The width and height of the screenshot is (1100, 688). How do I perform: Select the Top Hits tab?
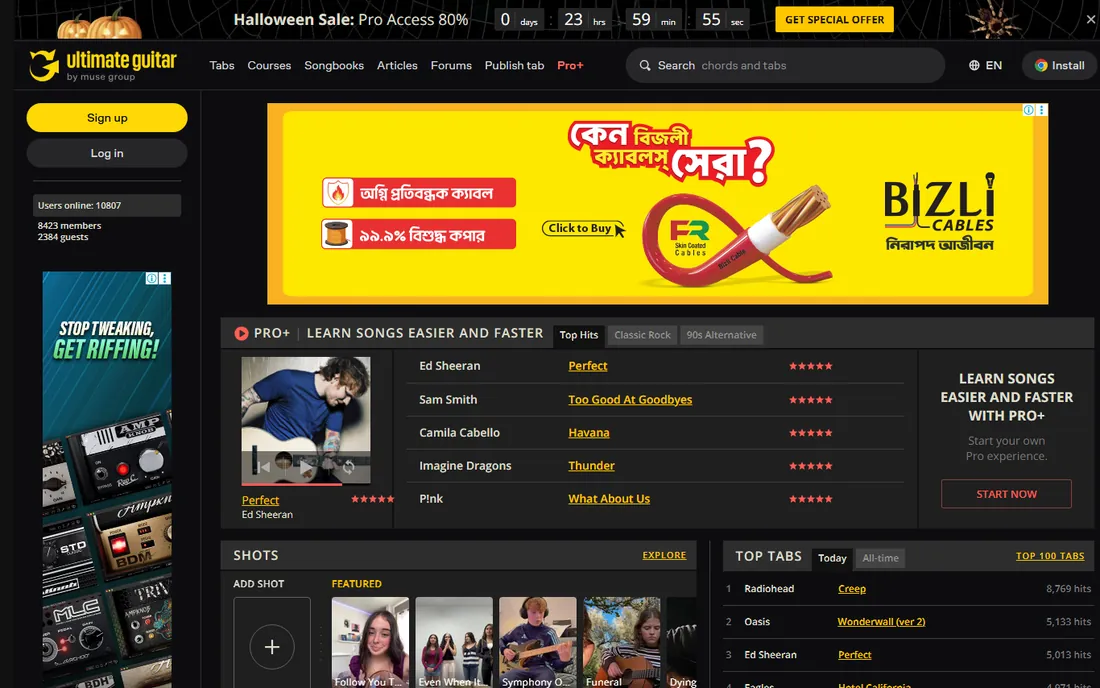[x=579, y=335]
